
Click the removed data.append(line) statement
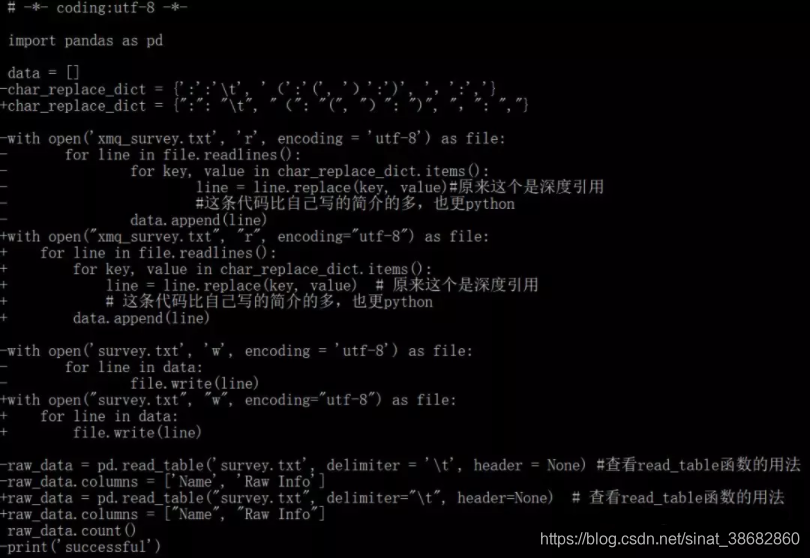(198, 220)
